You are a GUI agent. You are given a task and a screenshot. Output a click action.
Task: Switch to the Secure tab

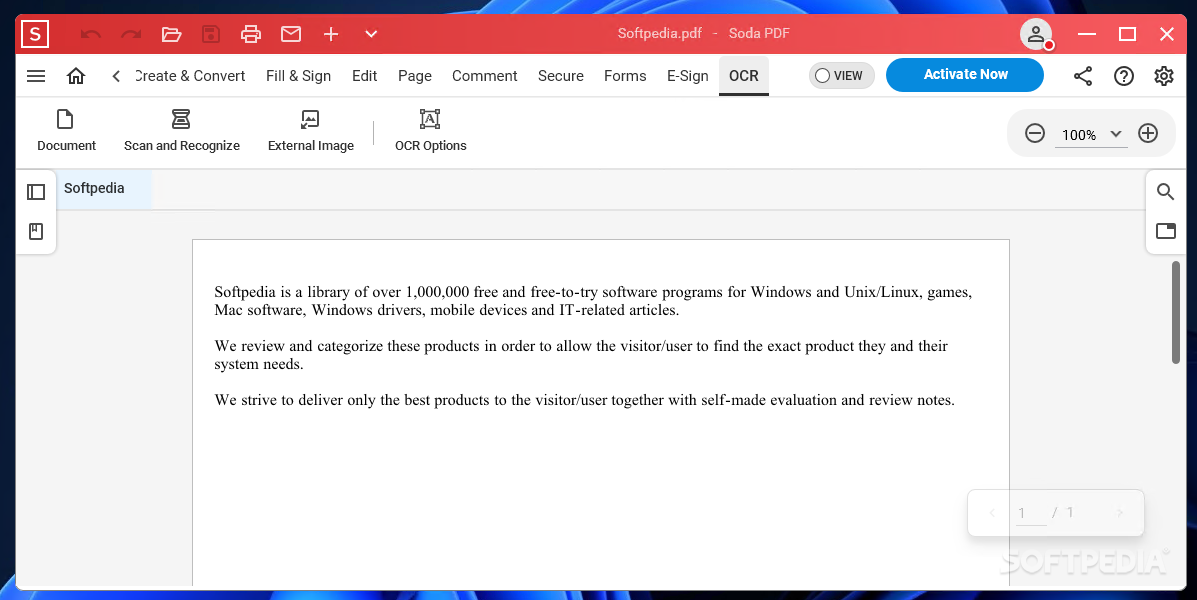pyautogui.click(x=561, y=76)
